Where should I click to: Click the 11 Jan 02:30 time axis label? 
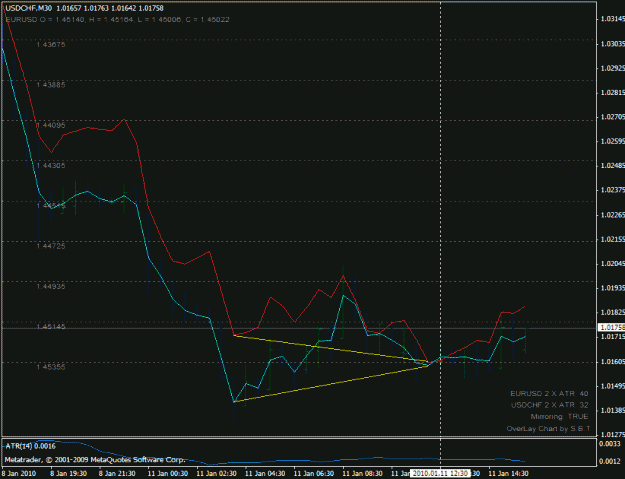(x=216, y=473)
